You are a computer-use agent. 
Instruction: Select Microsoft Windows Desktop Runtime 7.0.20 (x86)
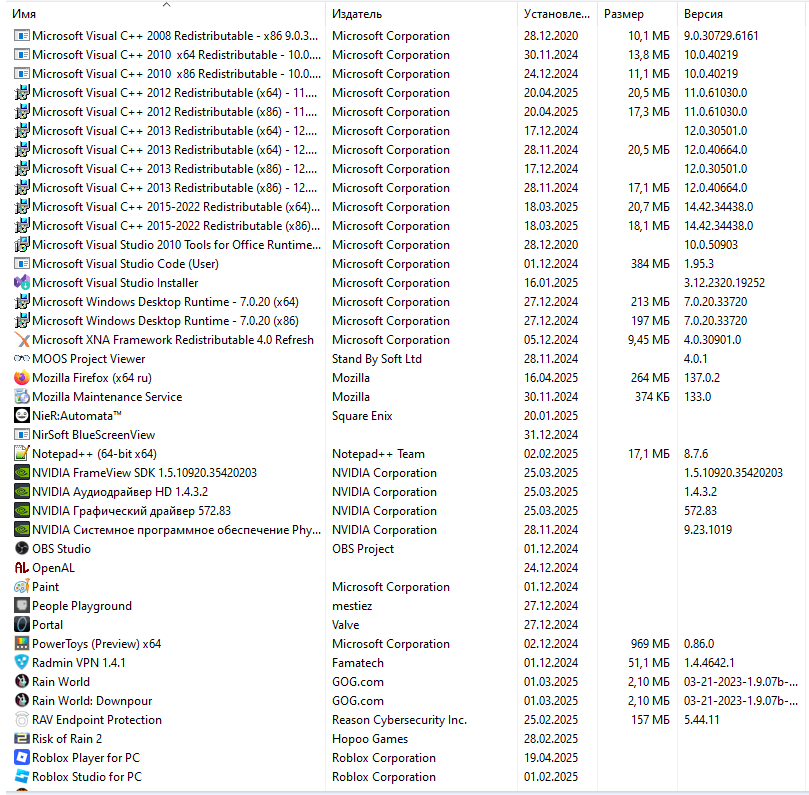point(406,321)
